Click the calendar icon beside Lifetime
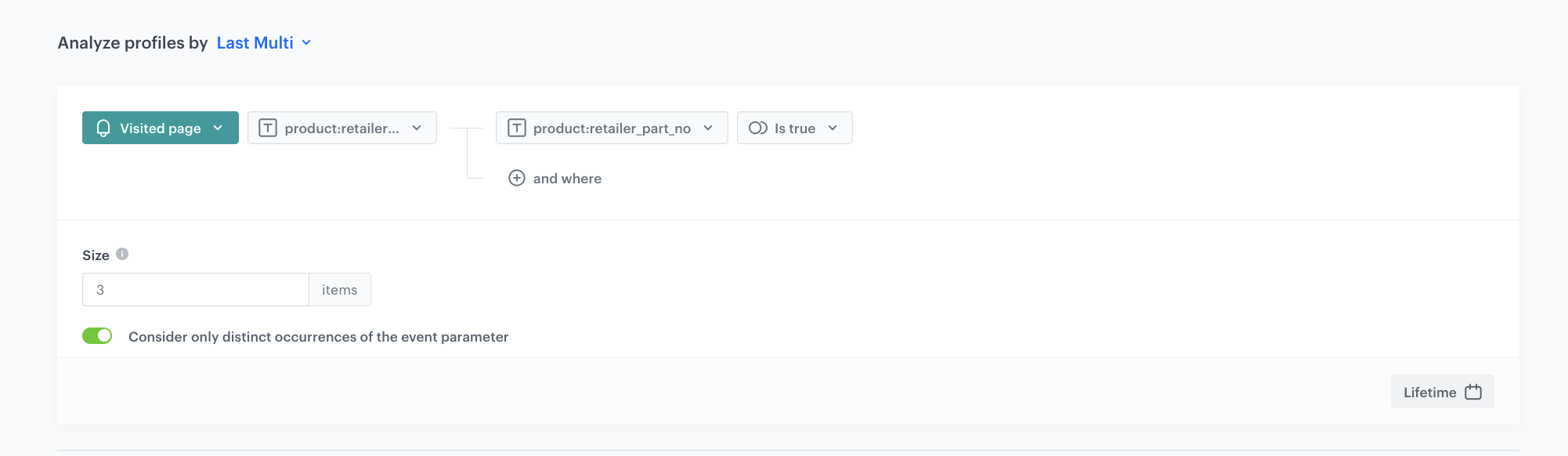This screenshot has width=1568, height=456. click(x=1473, y=392)
